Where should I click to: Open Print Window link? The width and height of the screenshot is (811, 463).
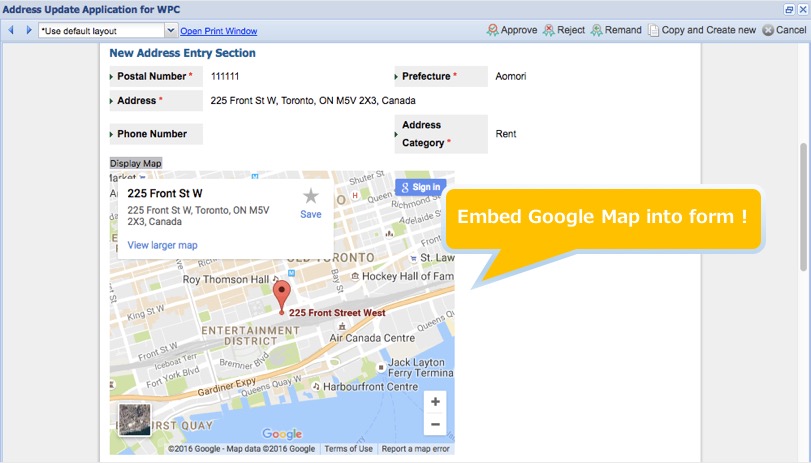[218, 31]
